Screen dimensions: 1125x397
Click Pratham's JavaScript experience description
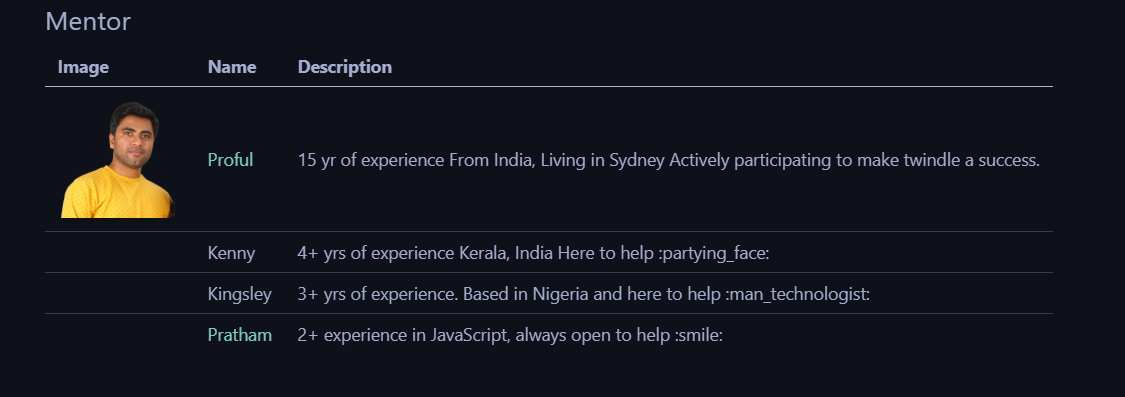coord(510,335)
